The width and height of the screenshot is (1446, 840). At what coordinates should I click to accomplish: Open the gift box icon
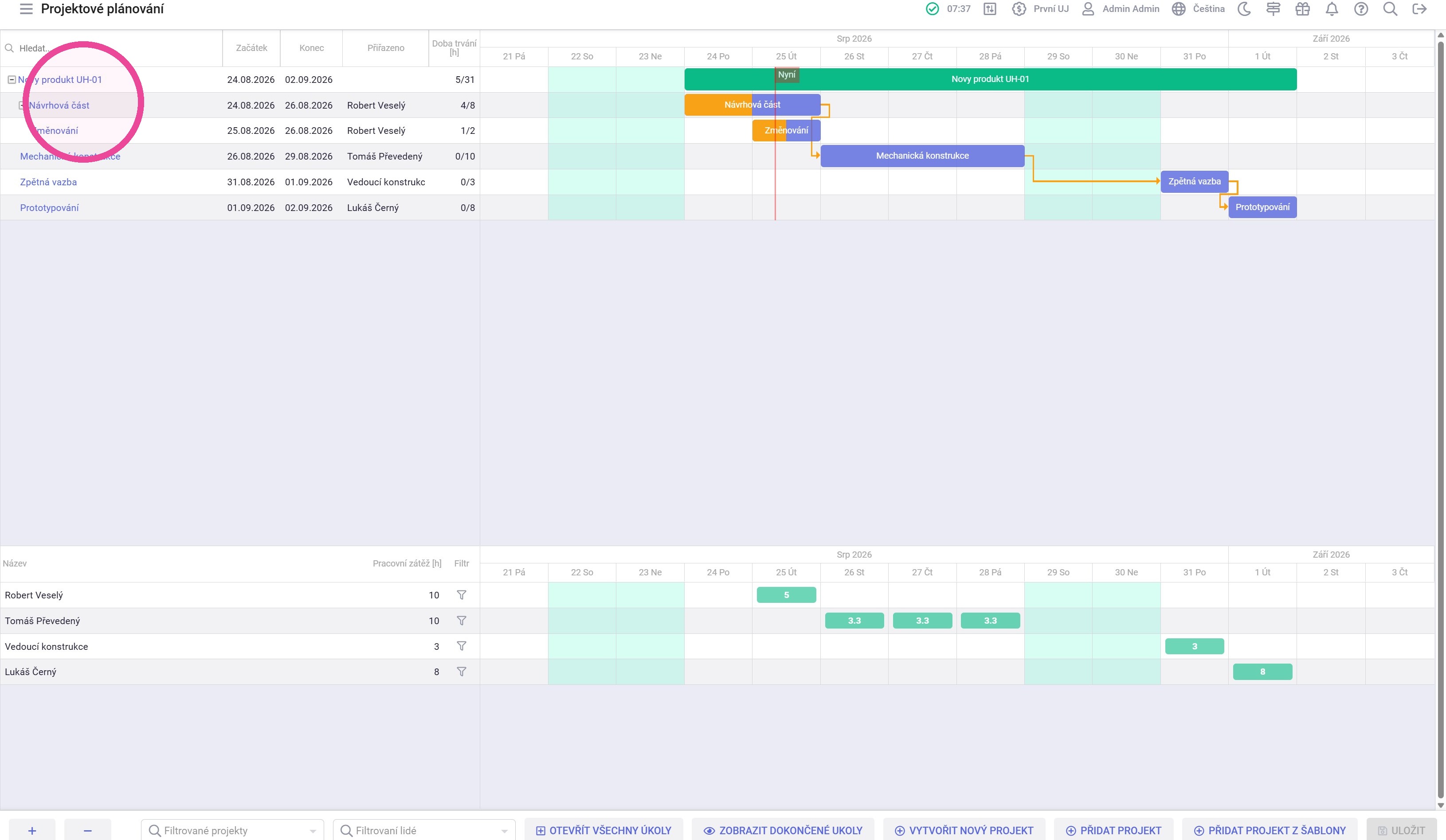1302,8
